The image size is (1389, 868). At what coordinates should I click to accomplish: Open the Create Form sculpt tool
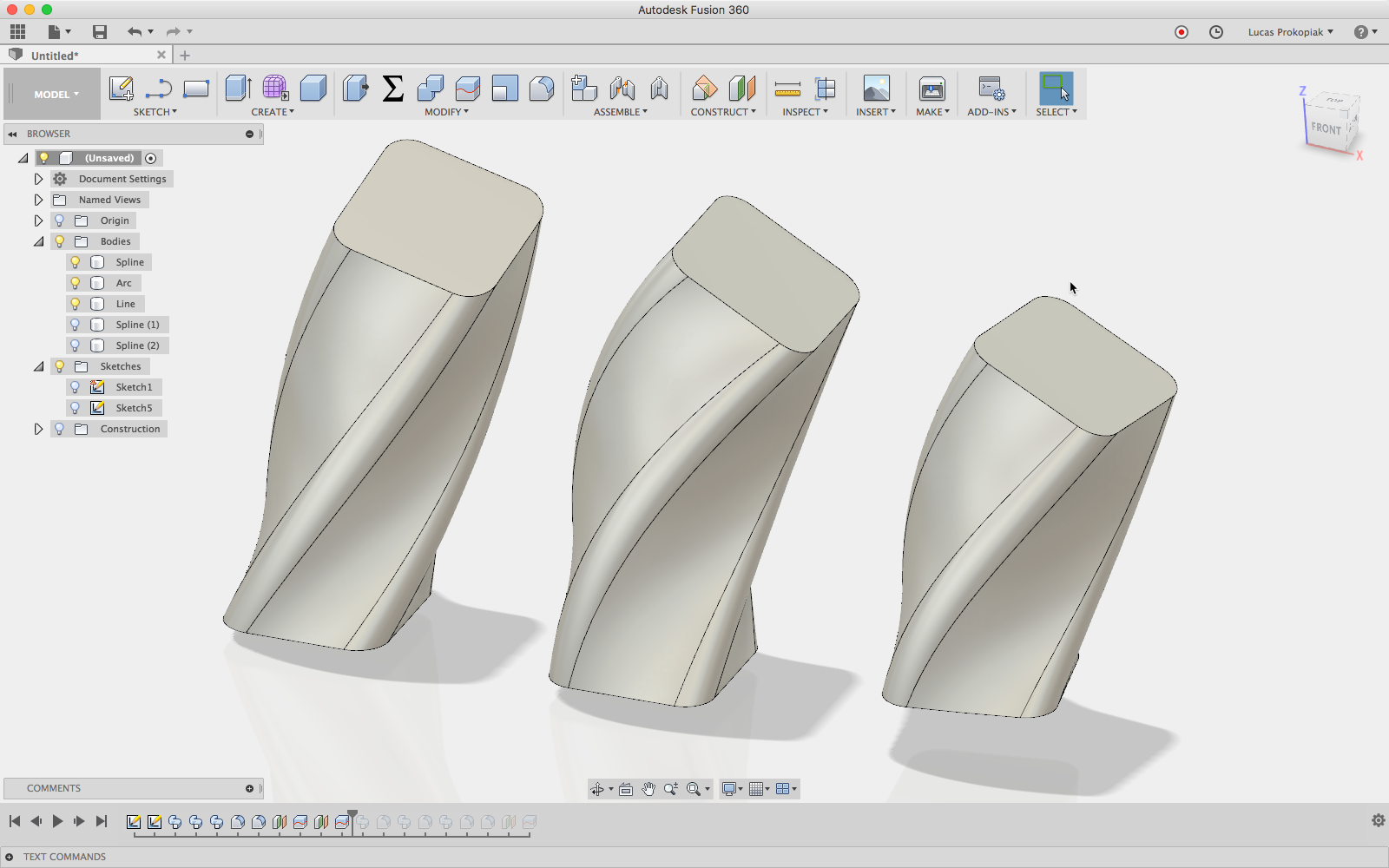point(275,89)
